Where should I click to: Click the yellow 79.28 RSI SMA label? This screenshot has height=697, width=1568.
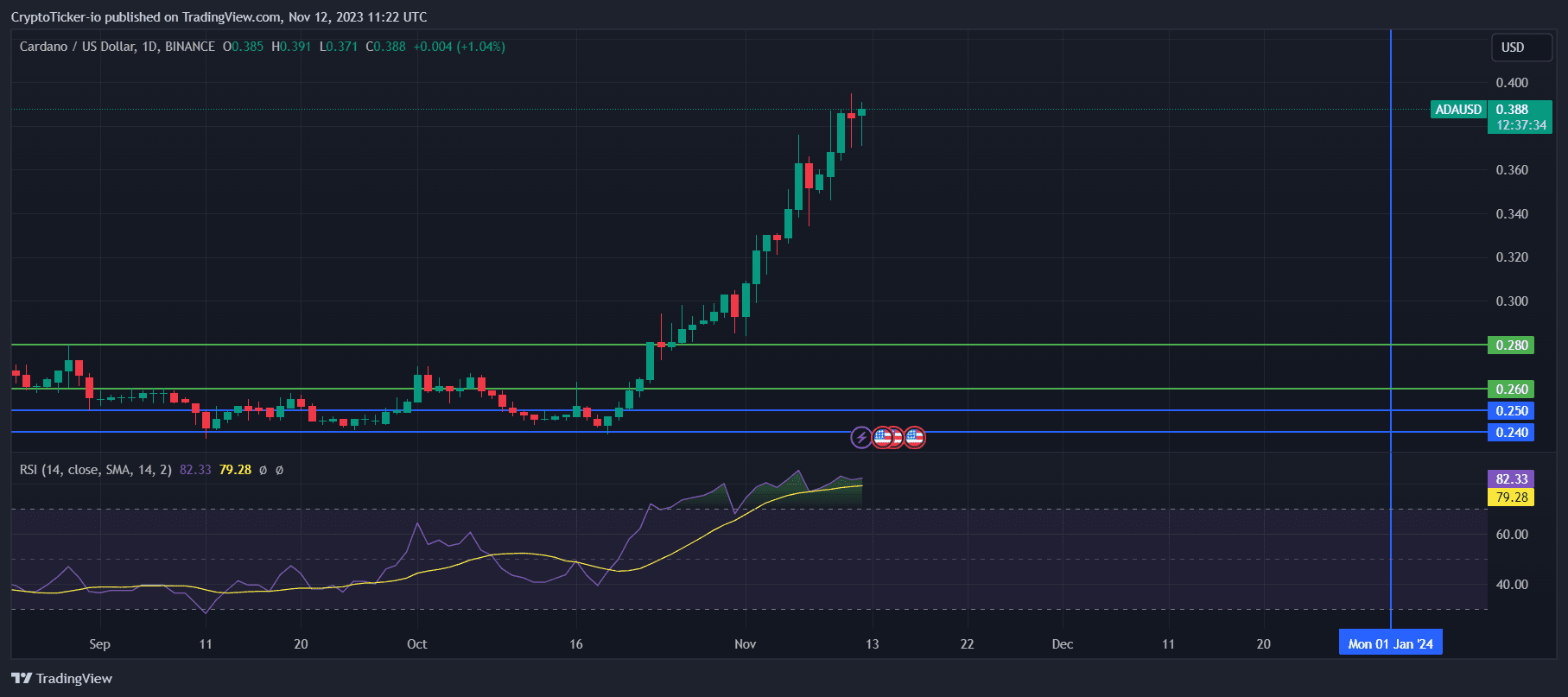(x=1511, y=497)
